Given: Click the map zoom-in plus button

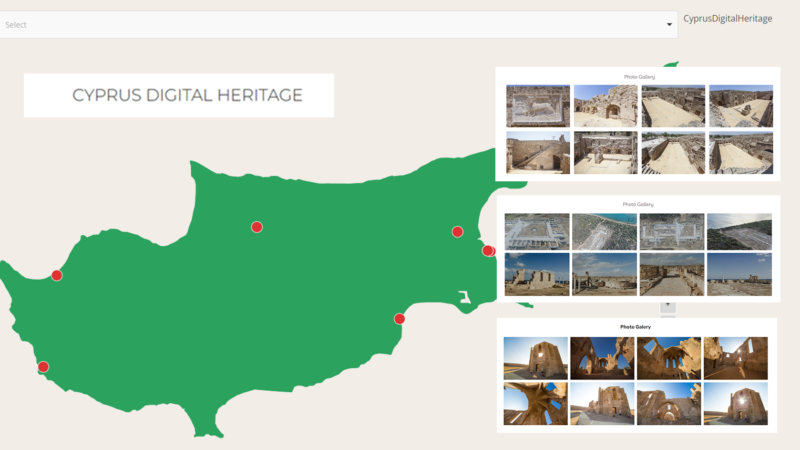Looking at the screenshot, I should click(x=668, y=305).
